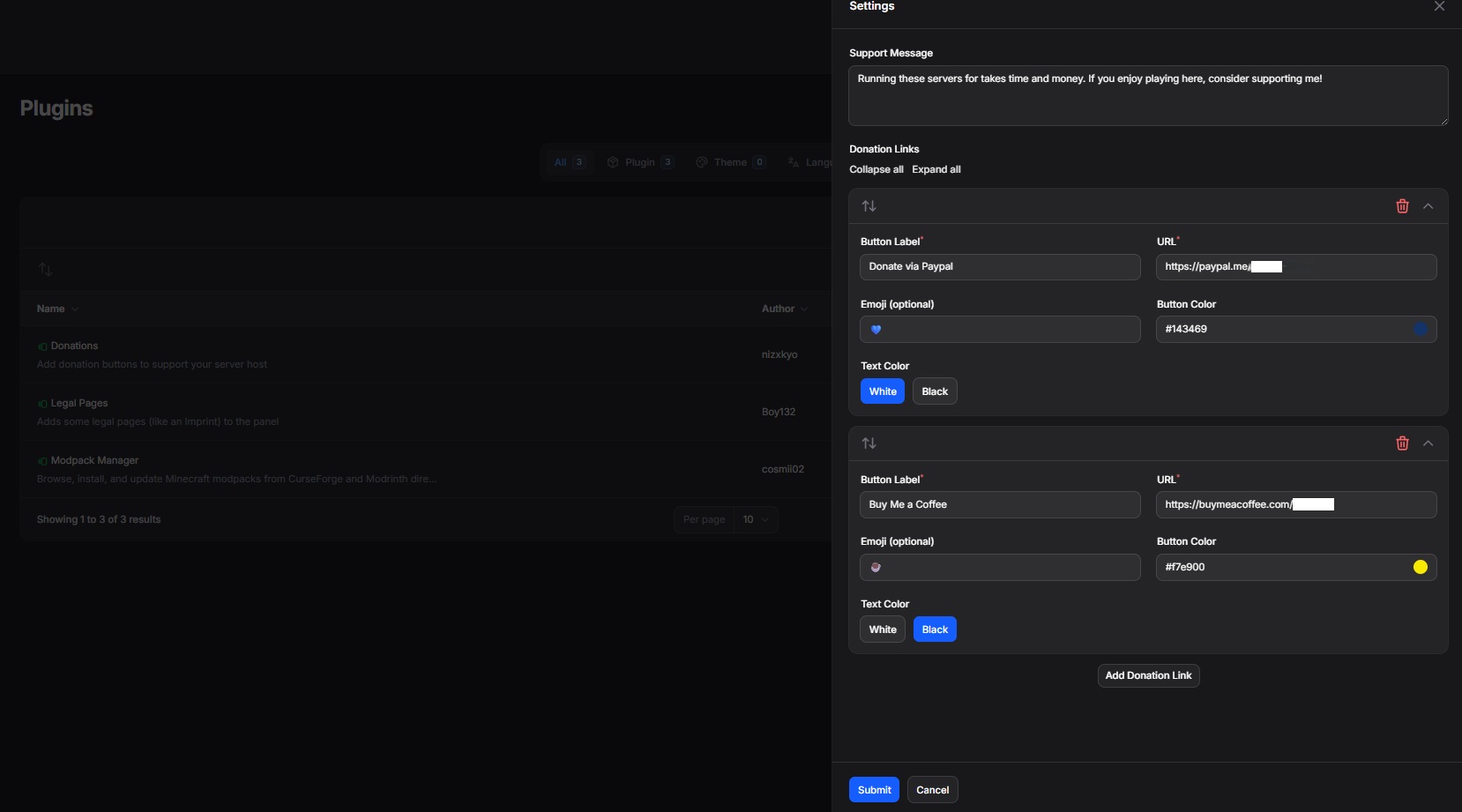Click the blue heart emoji field
The image size is (1462, 812).
pos(1000,329)
